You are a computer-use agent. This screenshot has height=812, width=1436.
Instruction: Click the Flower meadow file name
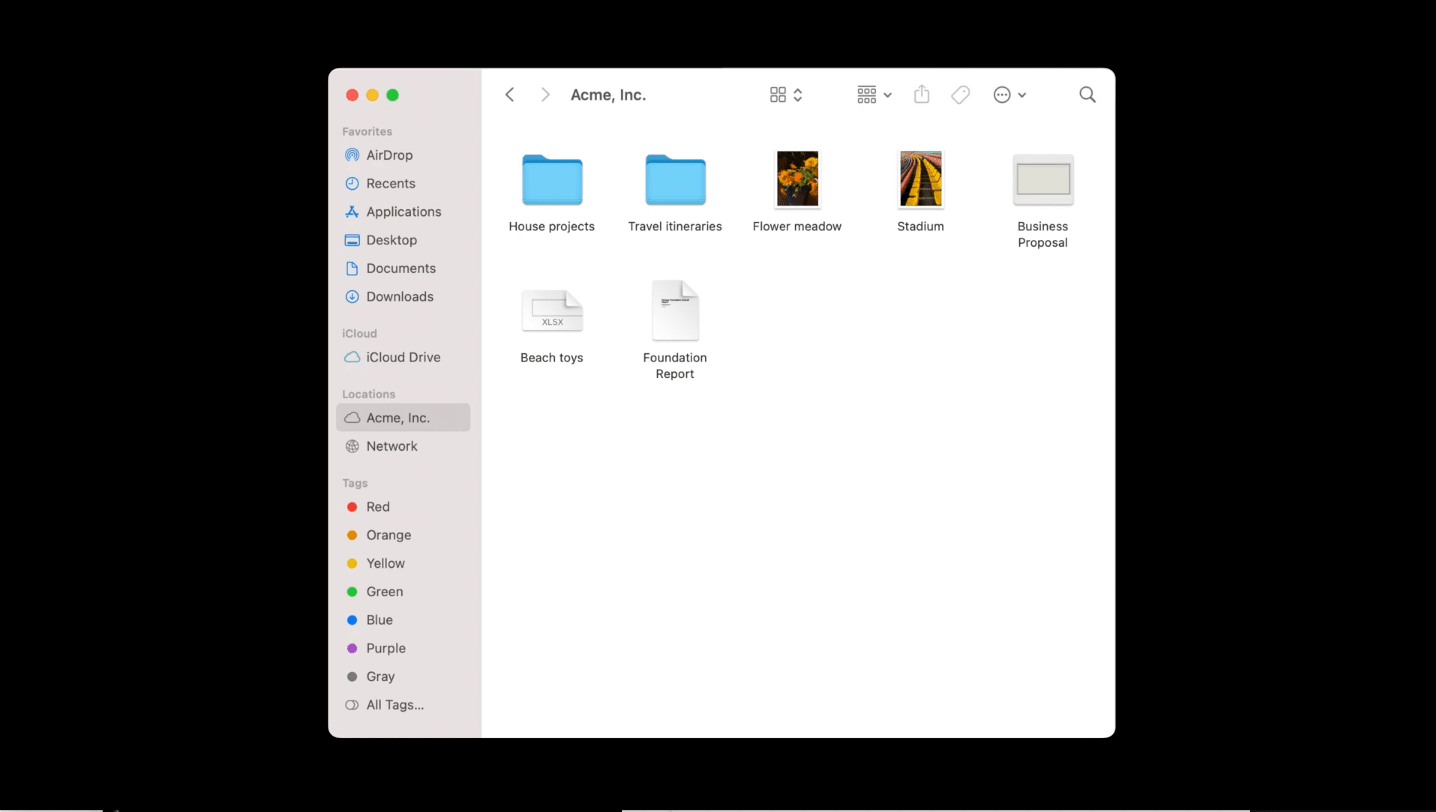point(797,227)
